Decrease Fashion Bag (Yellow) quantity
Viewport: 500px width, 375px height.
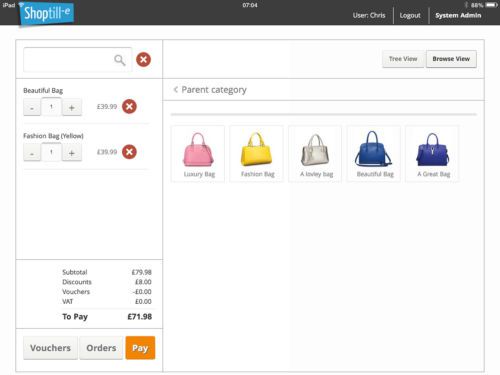click(x=32, y=153)
